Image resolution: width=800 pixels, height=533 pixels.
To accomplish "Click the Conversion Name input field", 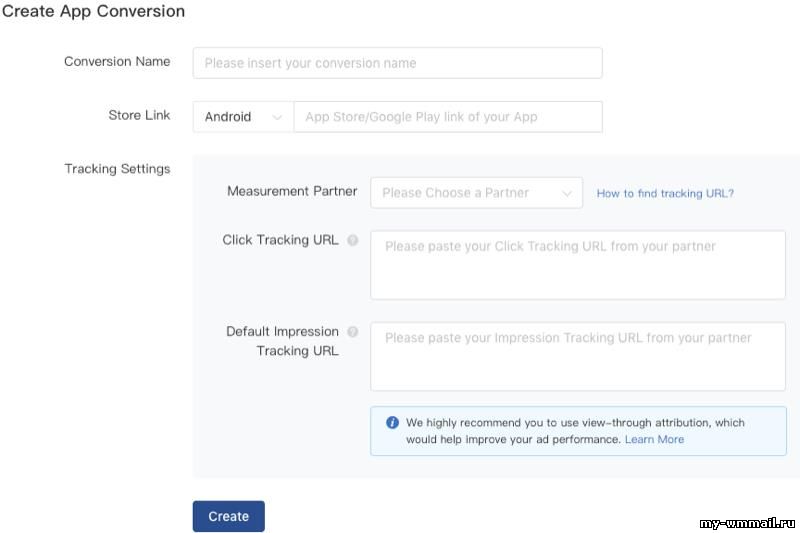I will 397,63.
